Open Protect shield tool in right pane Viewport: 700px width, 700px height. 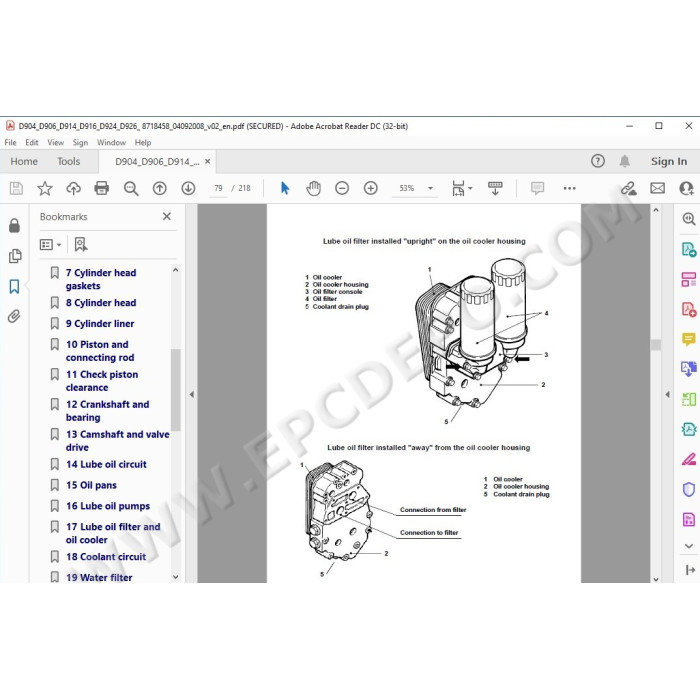tap(689, 489)
